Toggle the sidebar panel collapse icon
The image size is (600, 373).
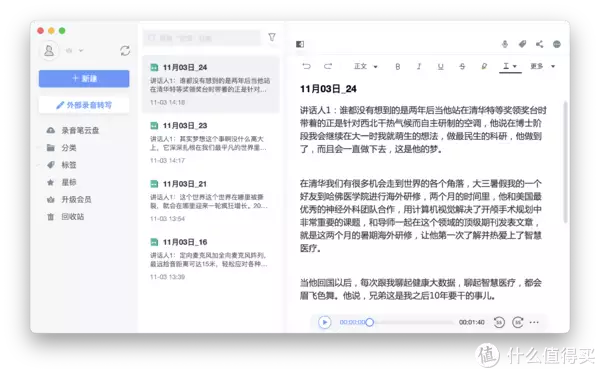tap(300, 44)
